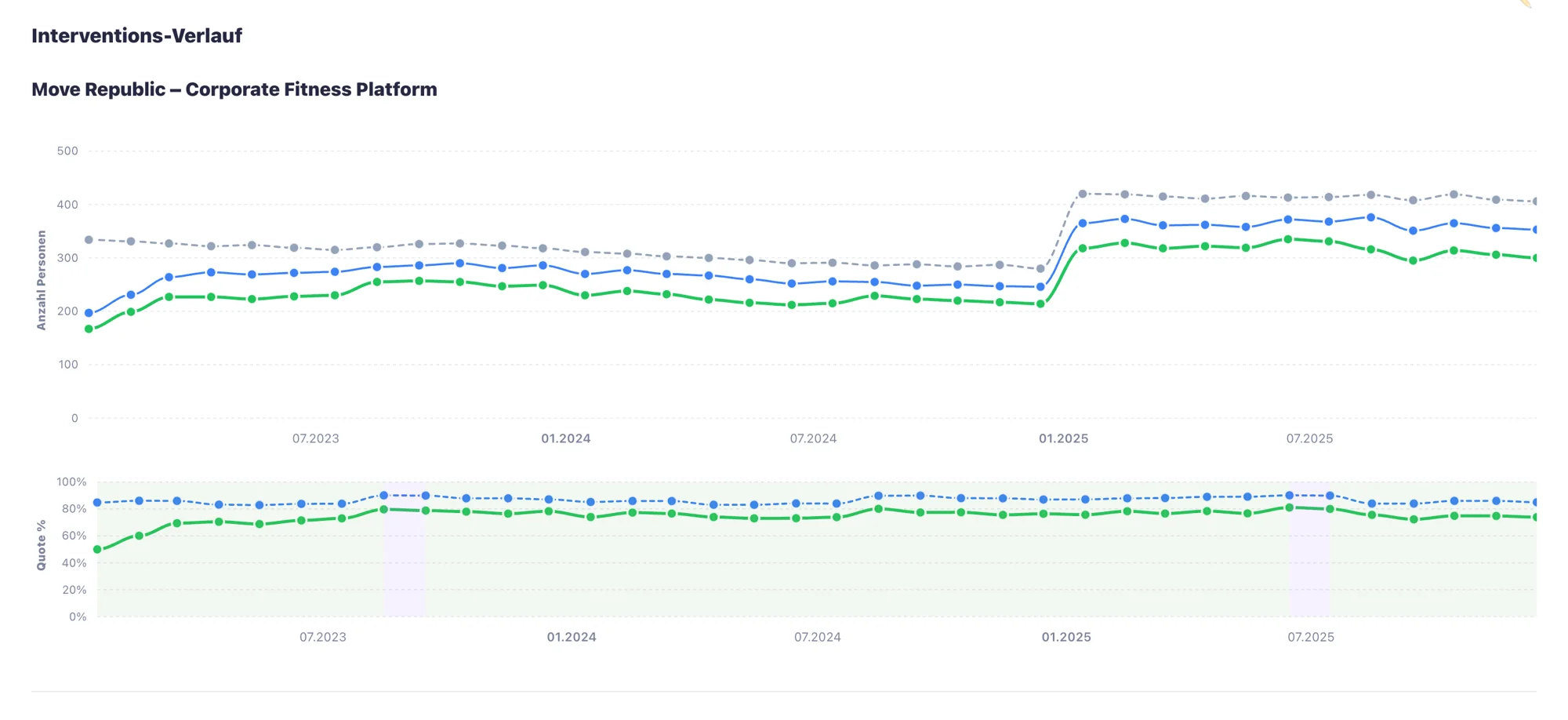Click the last blue data point in the upper chart
The image size is (1568, 720).
click(x=1535, y=230)
